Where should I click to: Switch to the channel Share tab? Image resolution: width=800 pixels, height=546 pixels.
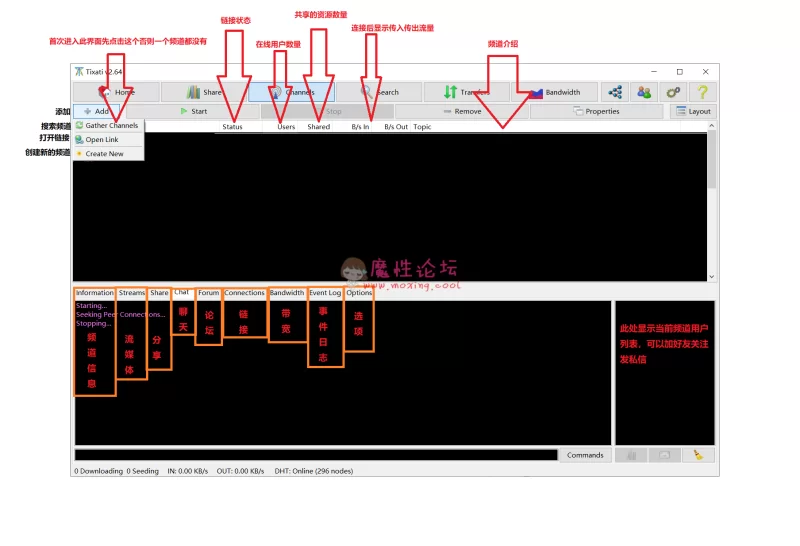click(x=159, y=293)
